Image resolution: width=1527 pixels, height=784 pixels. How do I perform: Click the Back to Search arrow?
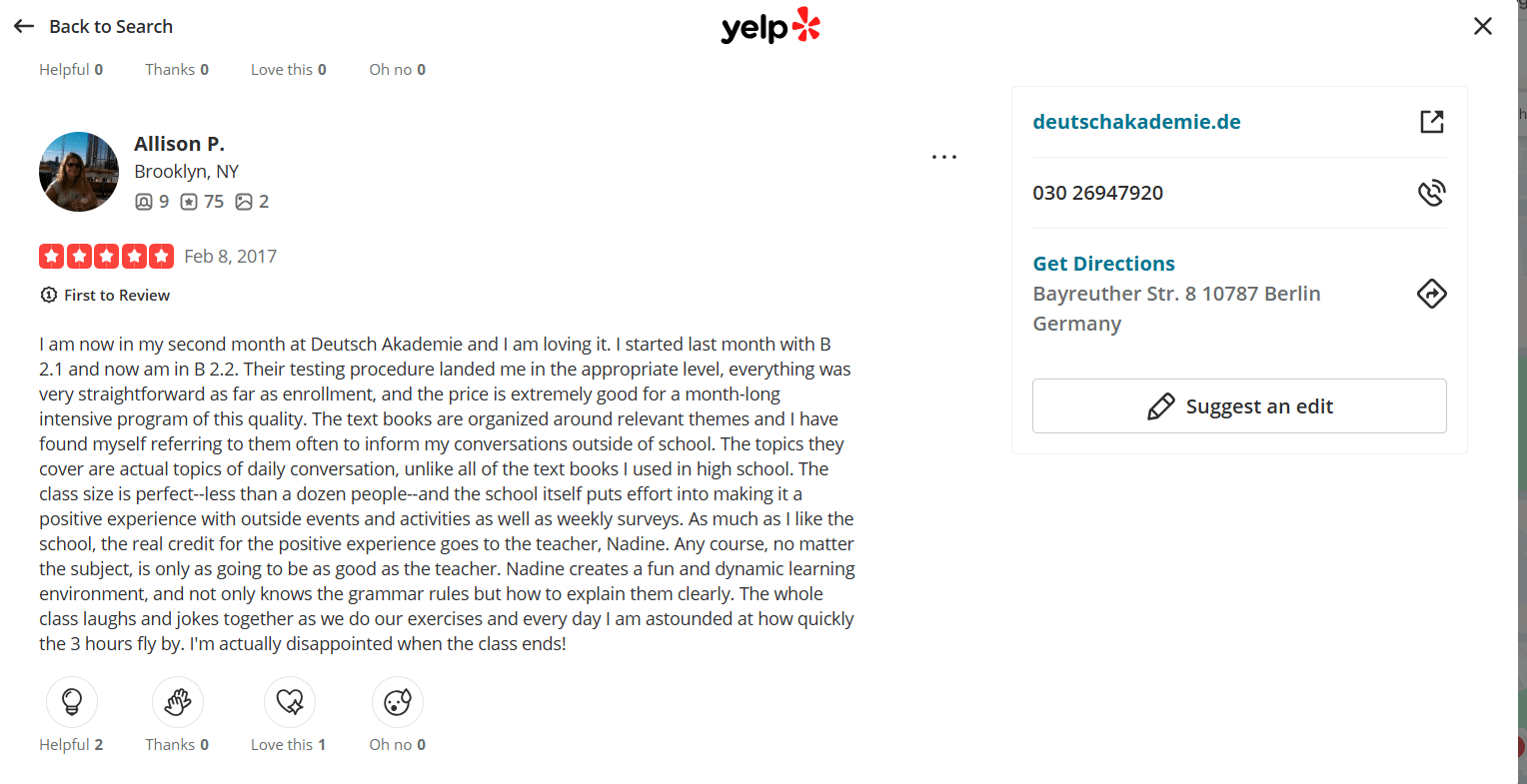click(x=24, y=27)
